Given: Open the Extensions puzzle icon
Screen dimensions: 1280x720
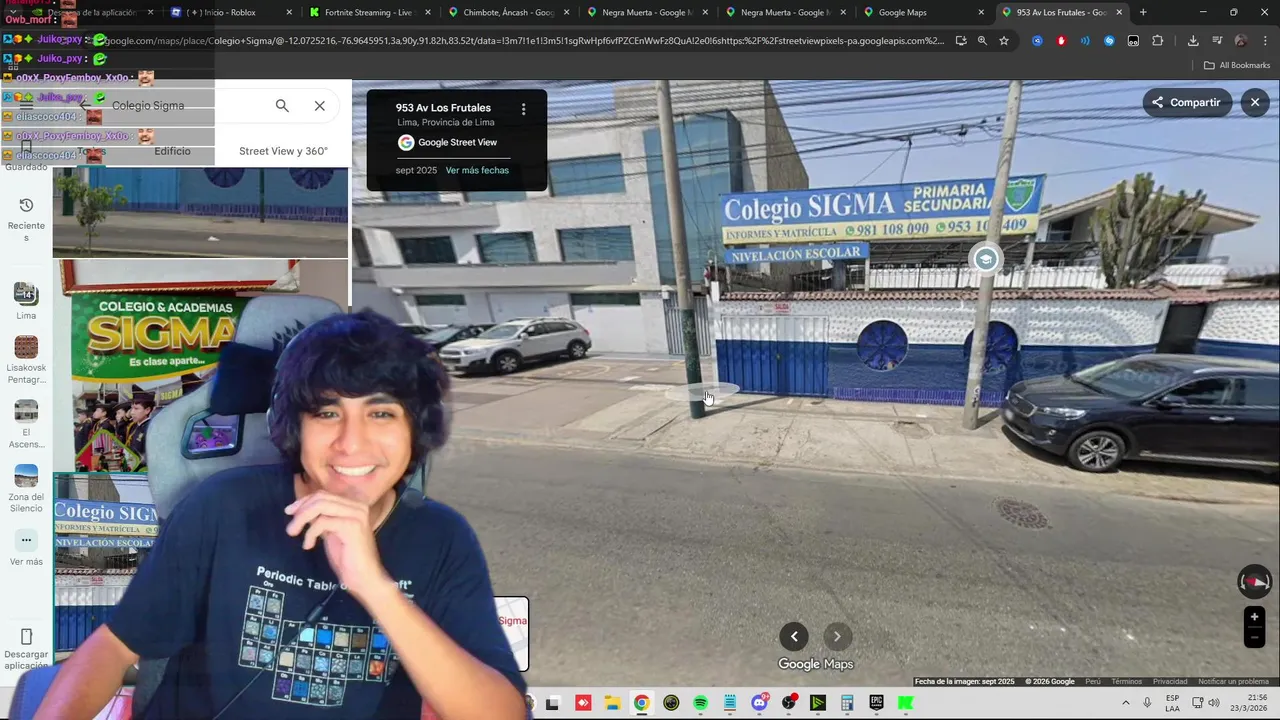Looking at the screenshot, I should (1158, 41).
